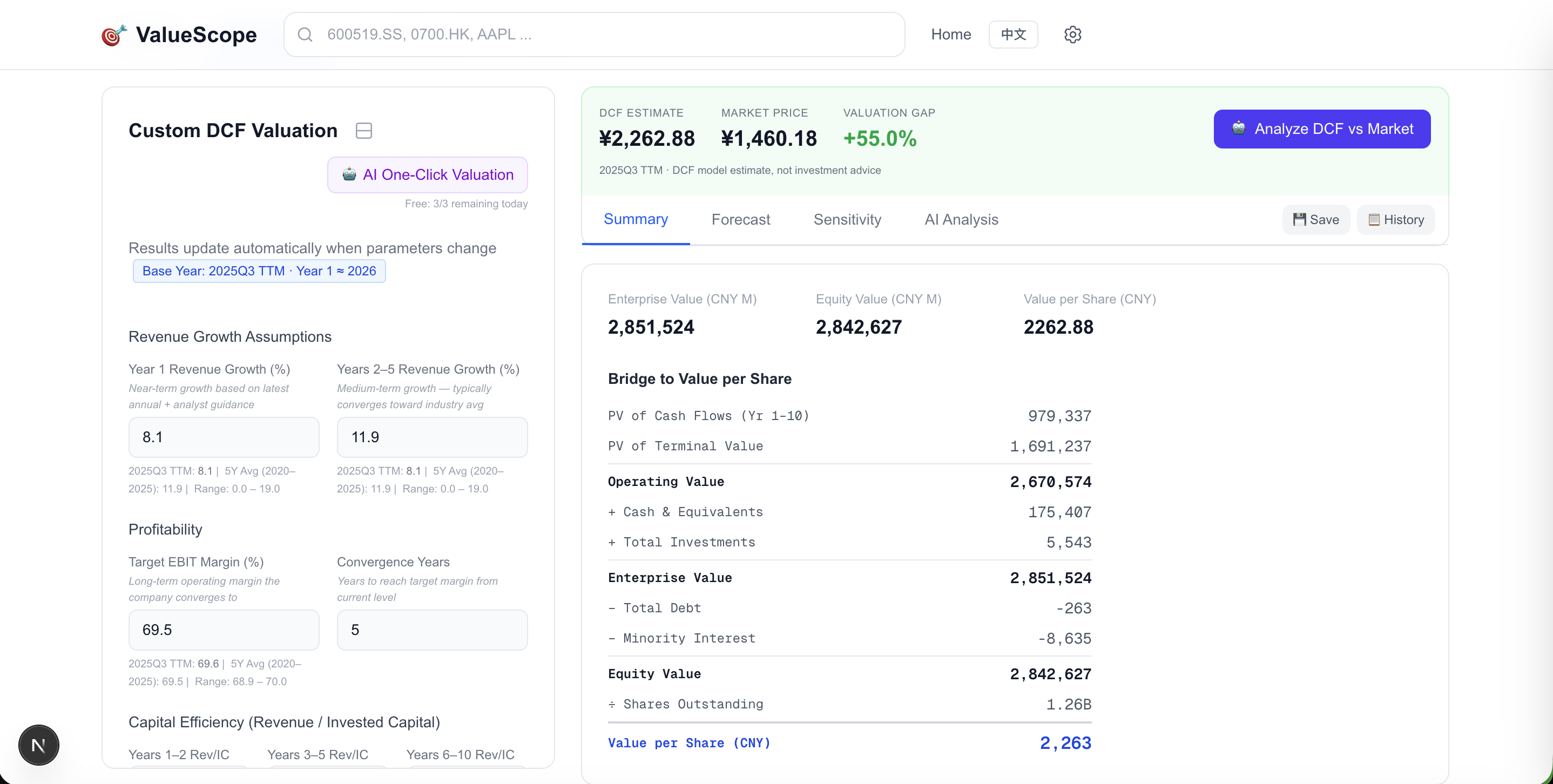1553x784 pixels.
Task: Open the Sensitivity tab
Action: [847, 219]
